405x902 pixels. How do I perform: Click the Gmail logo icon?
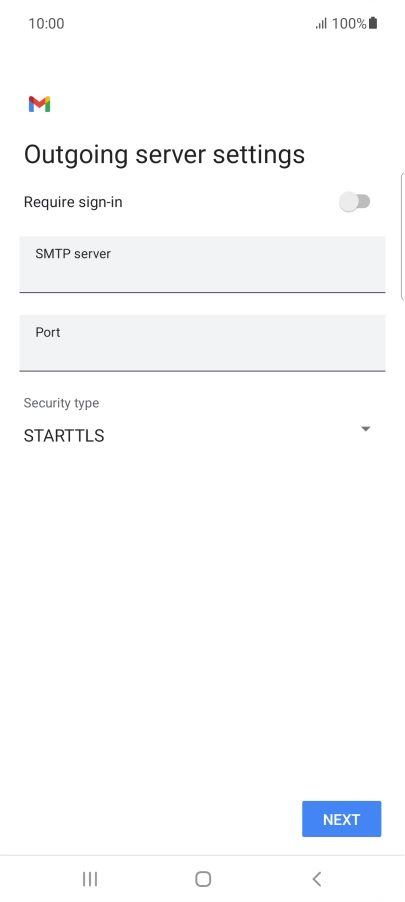tap(39, 104)
